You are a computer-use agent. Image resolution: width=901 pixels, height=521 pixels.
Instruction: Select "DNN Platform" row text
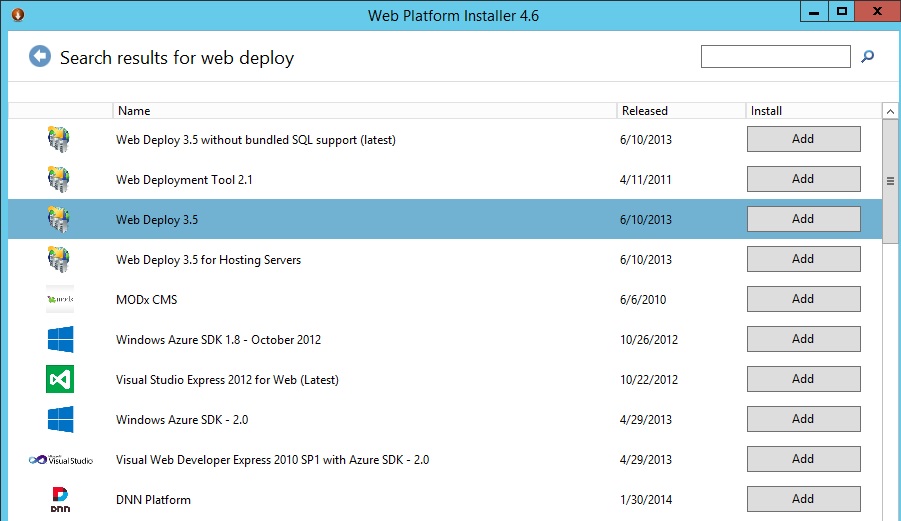pyautogui.click(x=153, y=500)
